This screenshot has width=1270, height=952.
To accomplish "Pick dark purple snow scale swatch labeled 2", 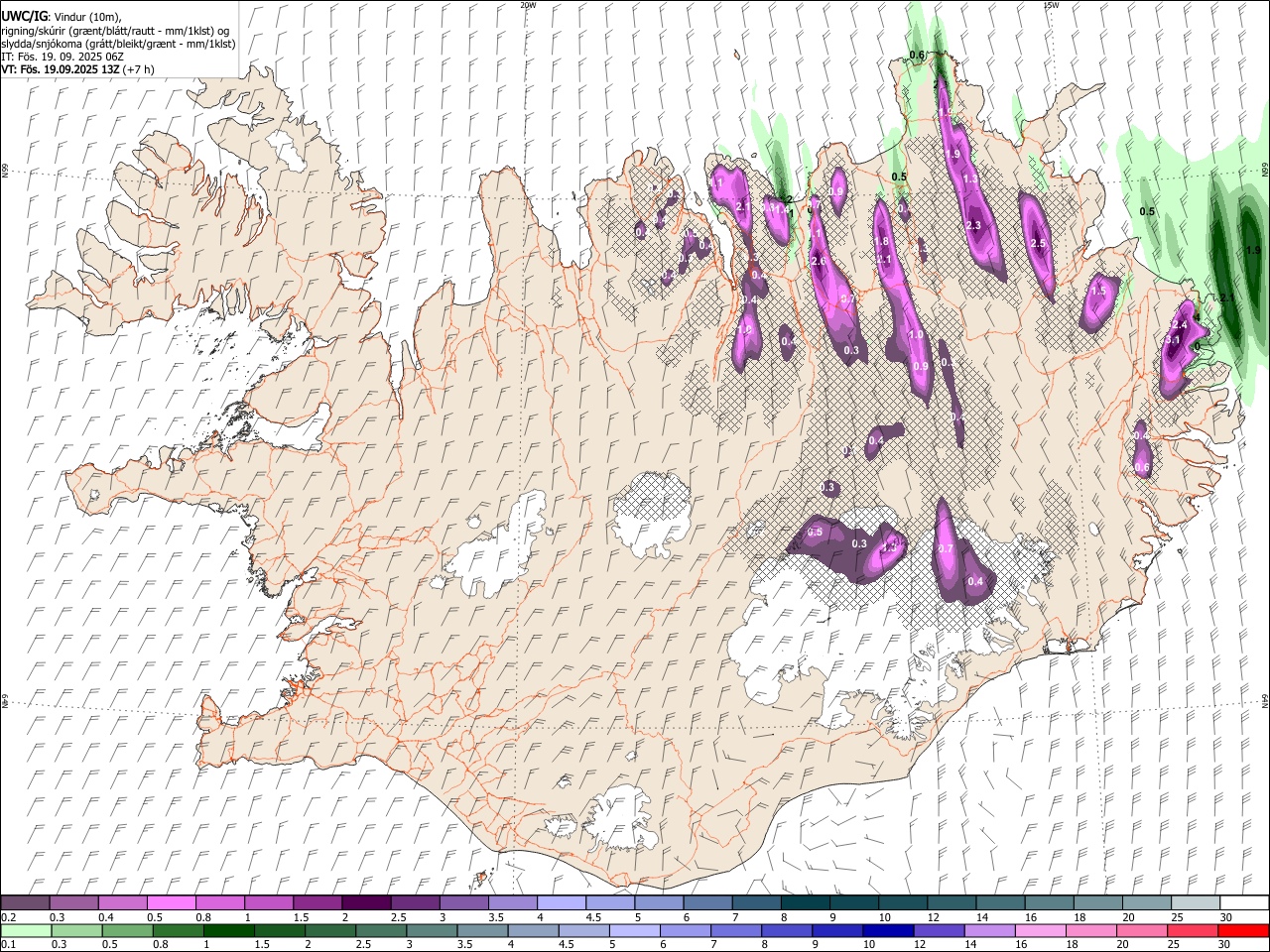I will click(x=366, y=902).
